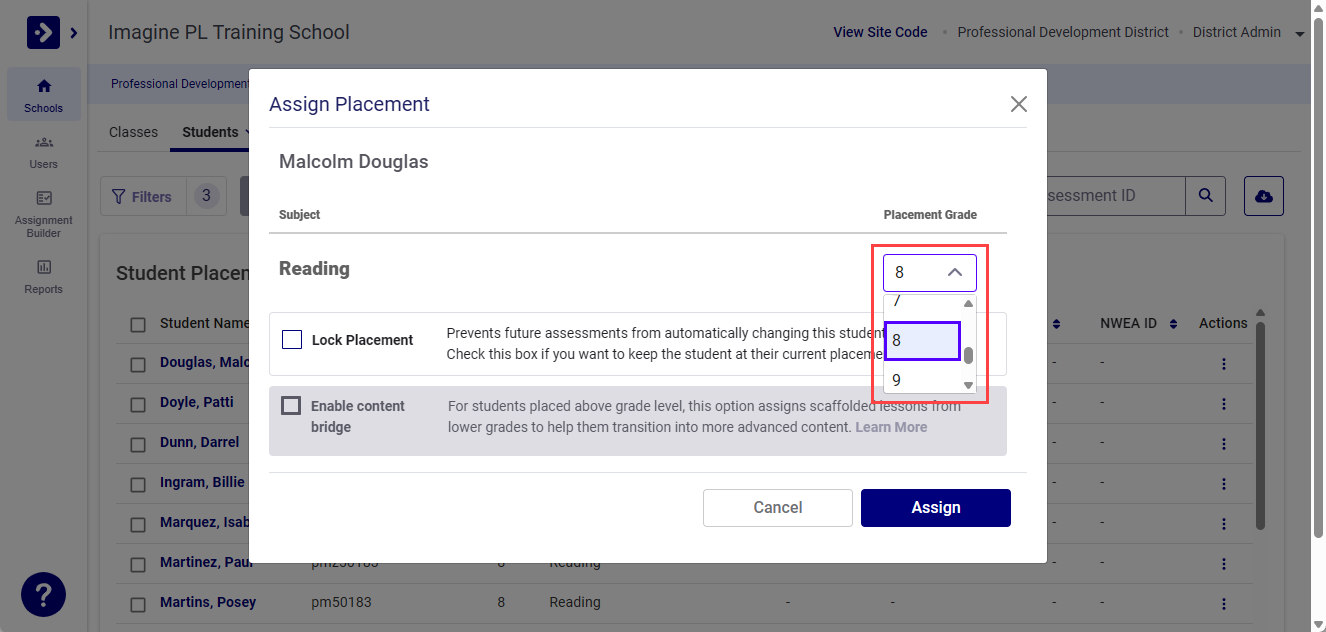Click Assign to confirm placement
This screenshot has height=632, width=1326.
tap(936, 508)
